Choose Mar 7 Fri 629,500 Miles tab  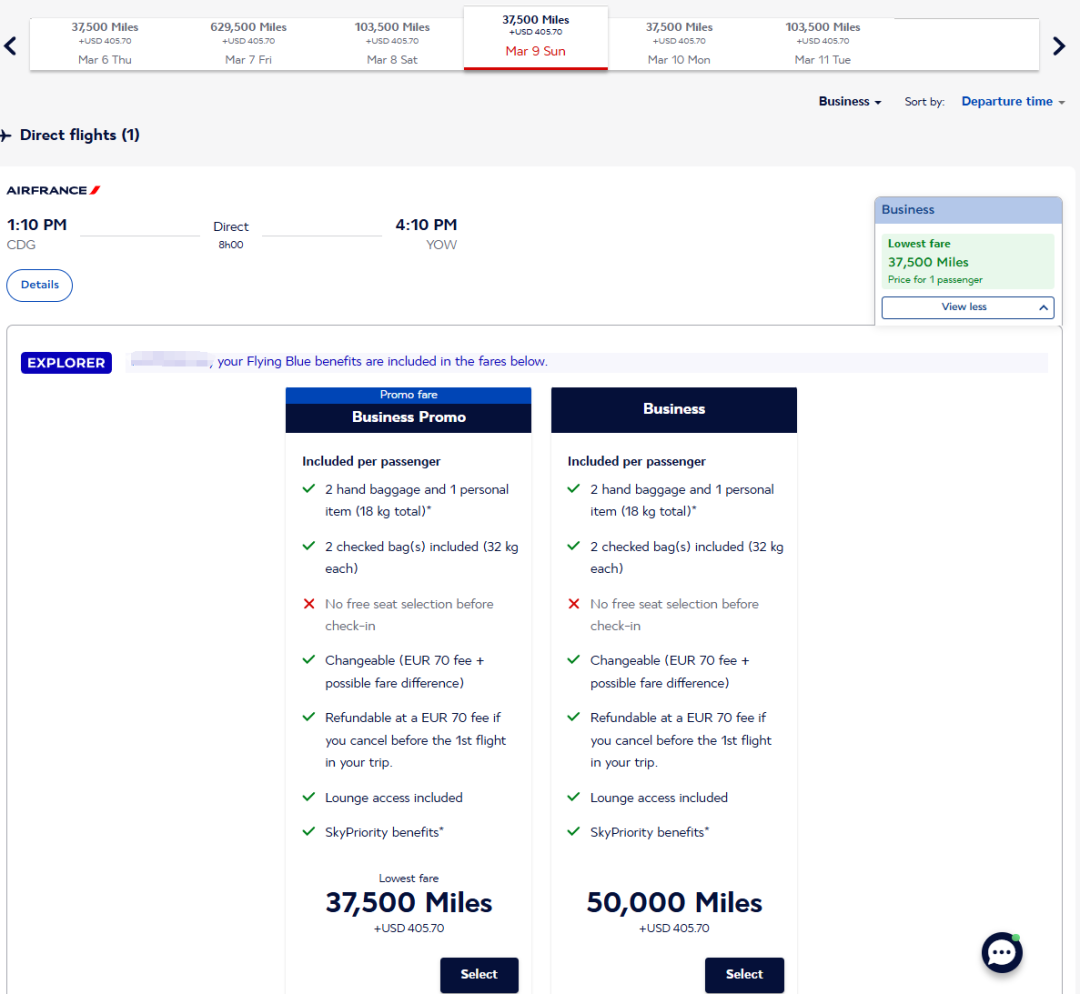248,42
